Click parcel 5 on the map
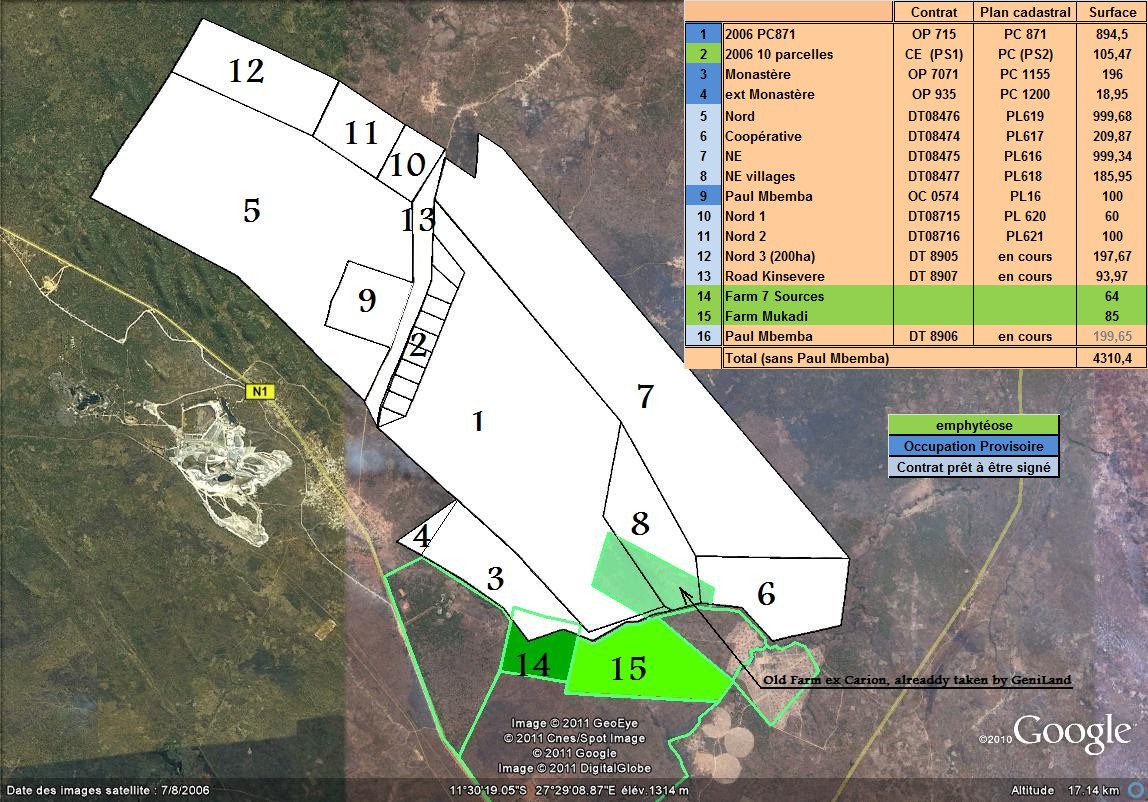The height and width of the screenshot is (802, 1148). [251, 210]
